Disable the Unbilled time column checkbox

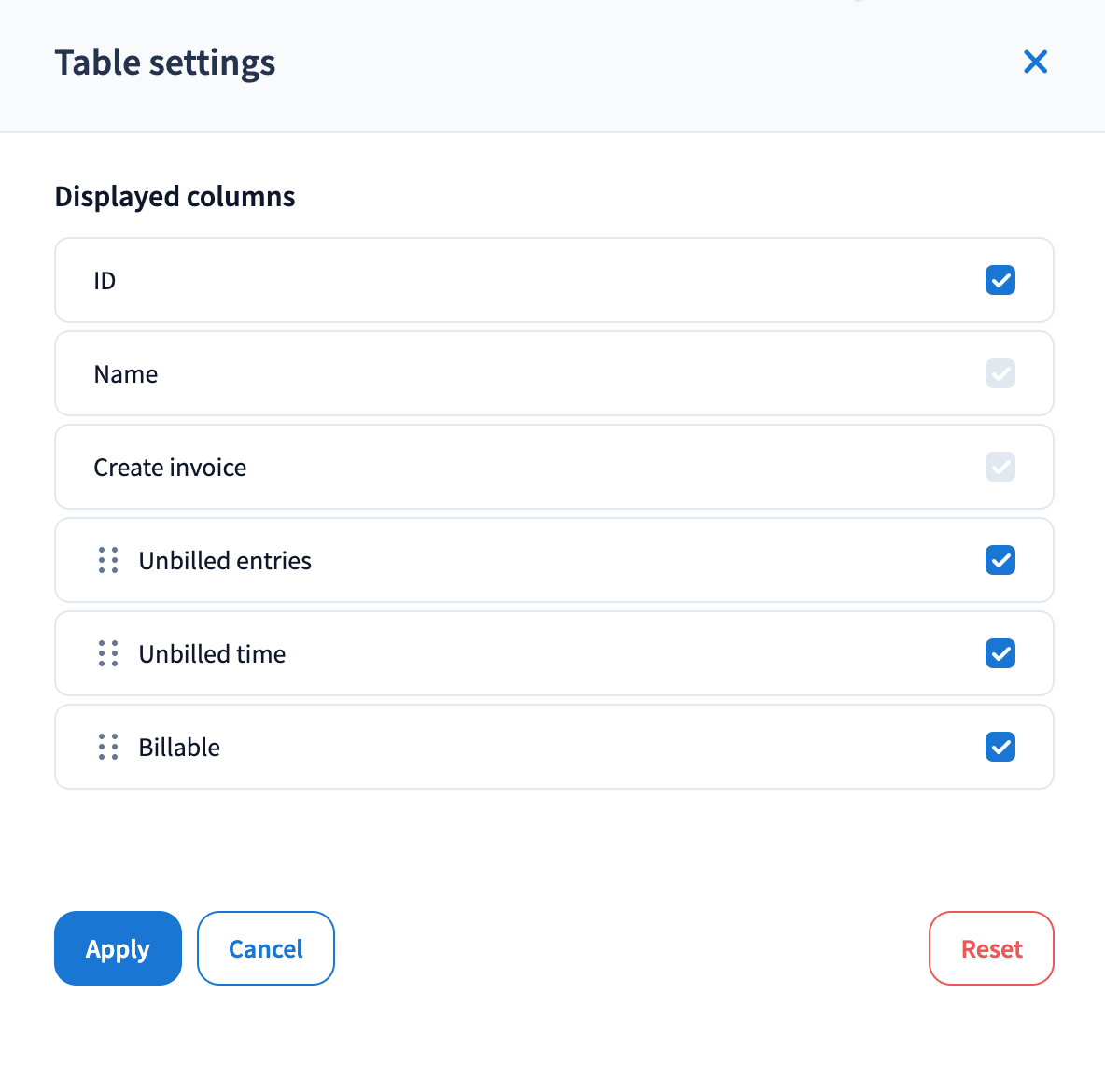click(x=1000, y=653)
